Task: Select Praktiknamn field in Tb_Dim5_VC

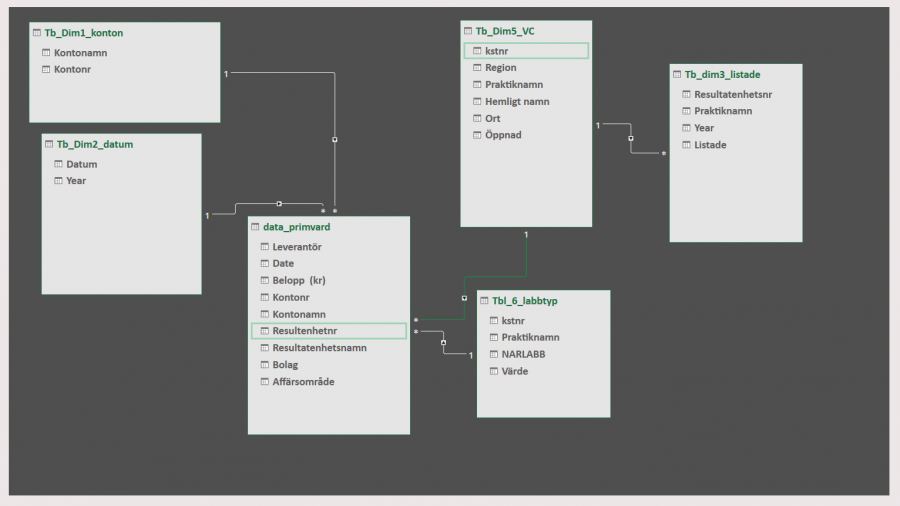Action: tap(514, 84)
